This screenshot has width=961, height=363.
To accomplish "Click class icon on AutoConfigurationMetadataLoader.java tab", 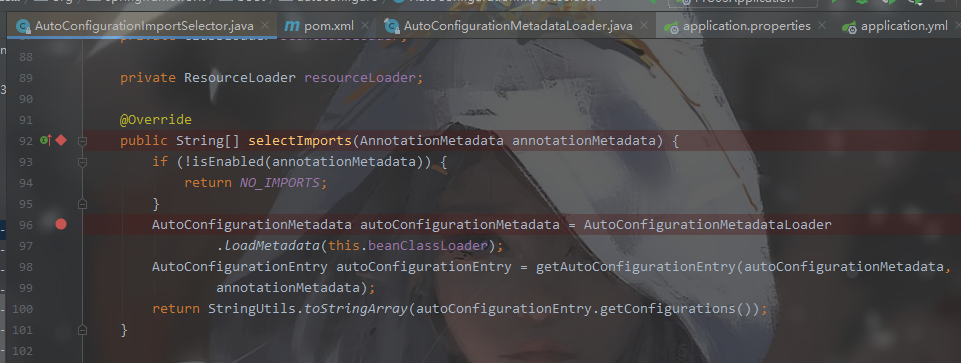I will tap(392, 26).
